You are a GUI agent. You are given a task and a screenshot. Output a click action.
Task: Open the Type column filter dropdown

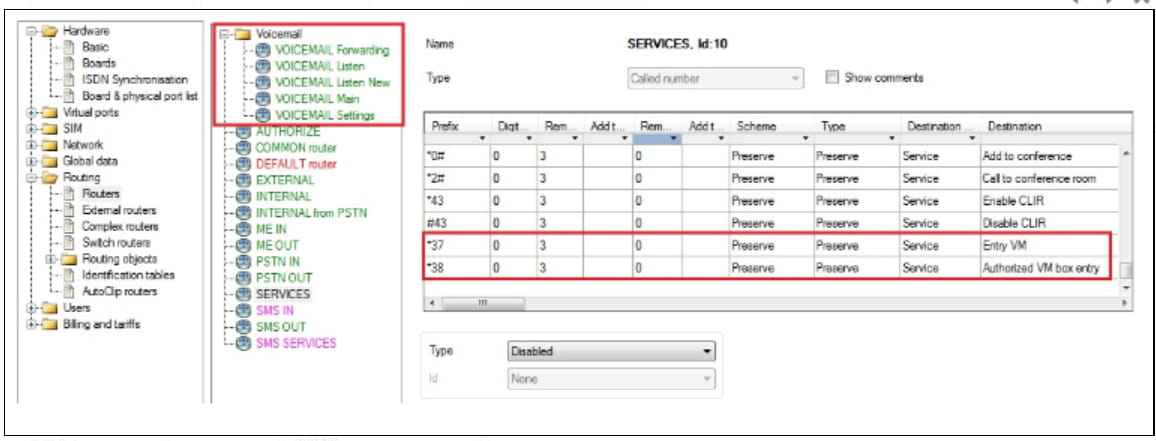point(891,139)
